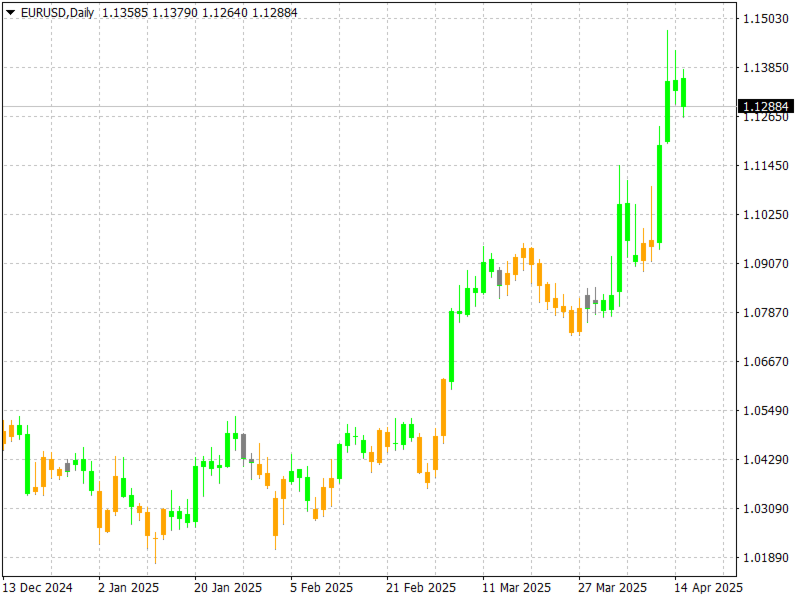The height and width of the screenshot is (600, 800).
Task: Click the 1.10250 price axis label
Action: pyautogui.click(x=766, y=215)
